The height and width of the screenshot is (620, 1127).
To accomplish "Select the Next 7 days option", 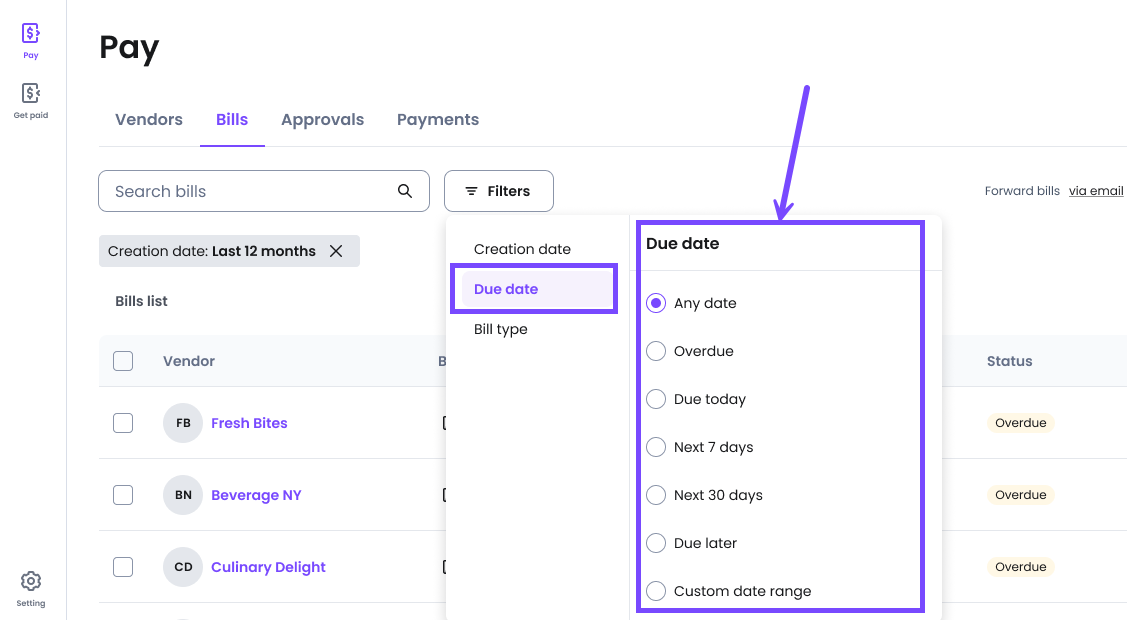I will (x=656, y=447).
